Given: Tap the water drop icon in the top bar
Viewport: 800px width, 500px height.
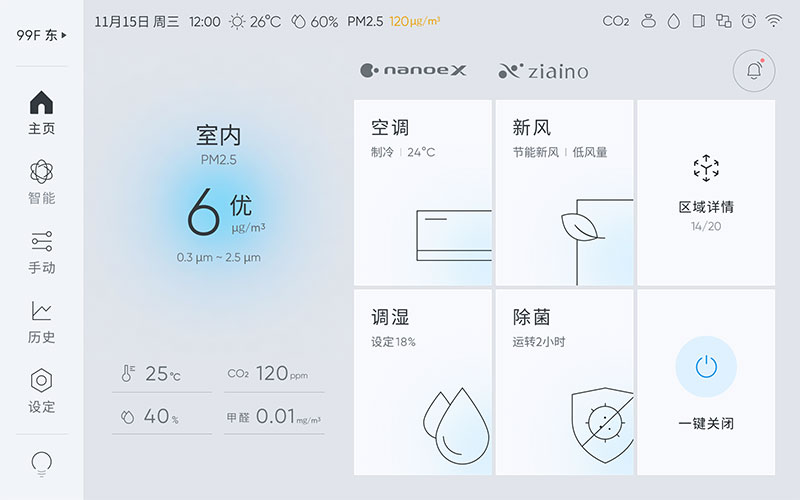Looking at the screenshot, I should coord(673,21).
